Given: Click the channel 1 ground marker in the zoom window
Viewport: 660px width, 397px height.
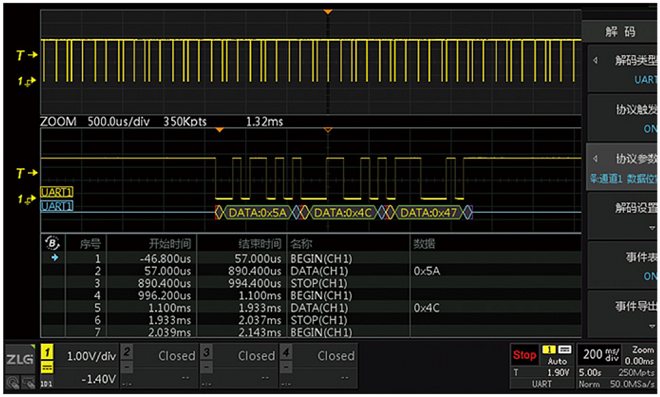Looking at the screenshot, I should pyautogui.click(x=27, y=199).
